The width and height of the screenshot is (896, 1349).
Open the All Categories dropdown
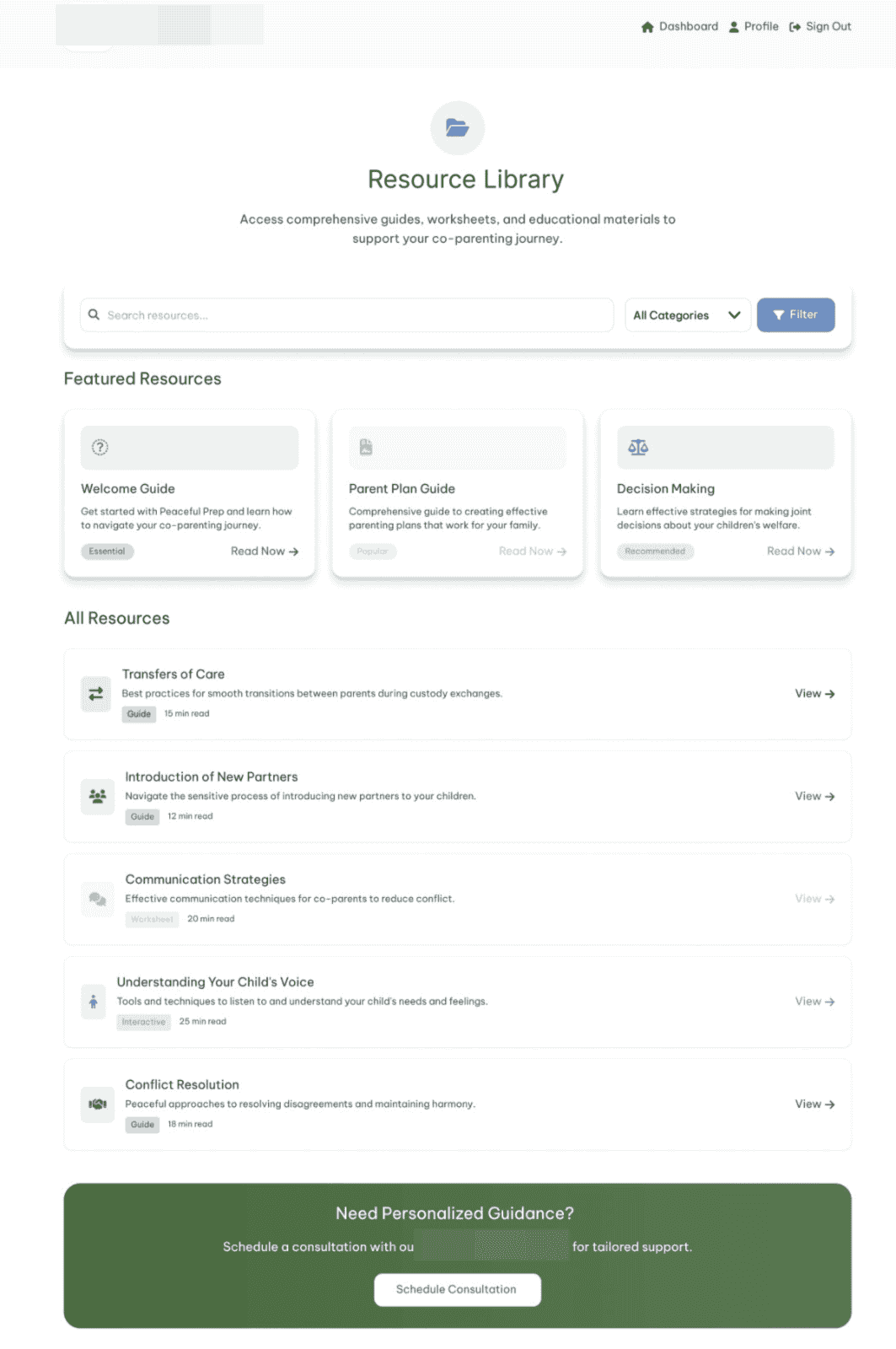(x=687, y=314)
